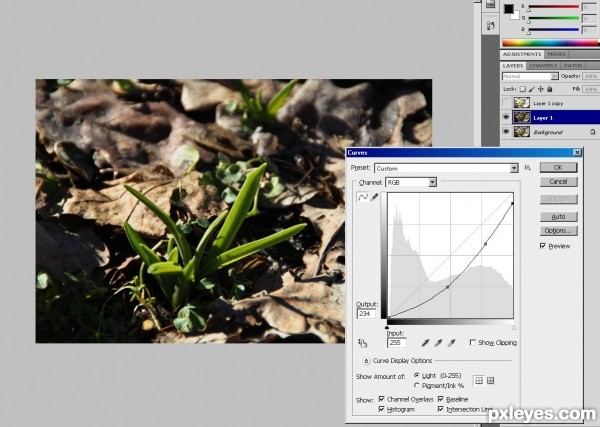Click the lock icon on Background layer

coord(592,132)
